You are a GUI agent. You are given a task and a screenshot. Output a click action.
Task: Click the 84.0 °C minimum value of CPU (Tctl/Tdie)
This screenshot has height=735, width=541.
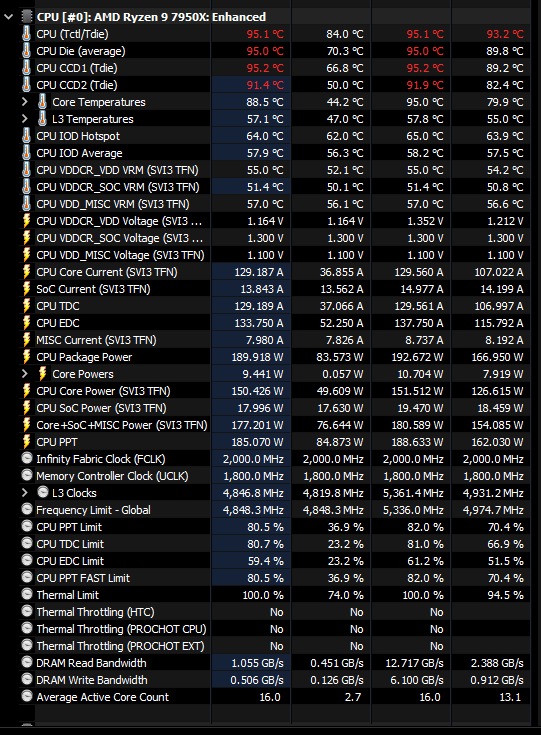tap(345, 34)
